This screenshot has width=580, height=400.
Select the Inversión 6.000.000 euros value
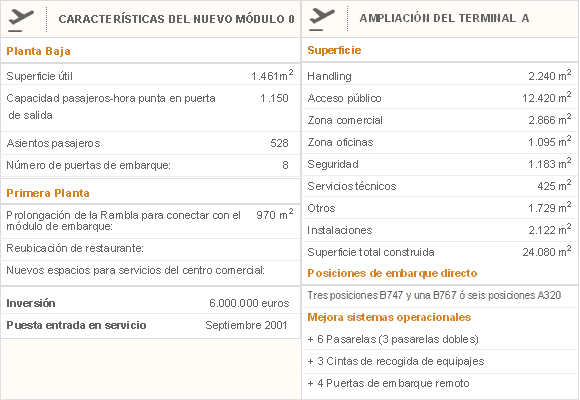249,303
